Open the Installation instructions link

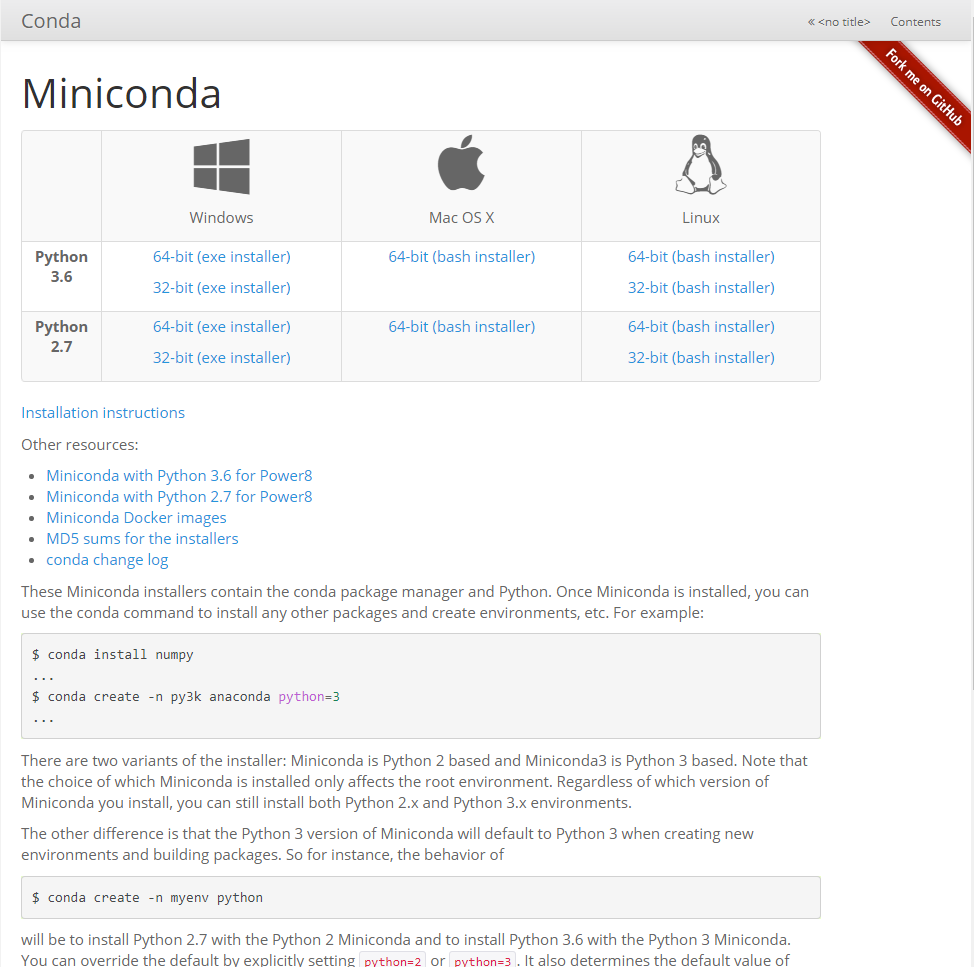[x=103, y=413]
